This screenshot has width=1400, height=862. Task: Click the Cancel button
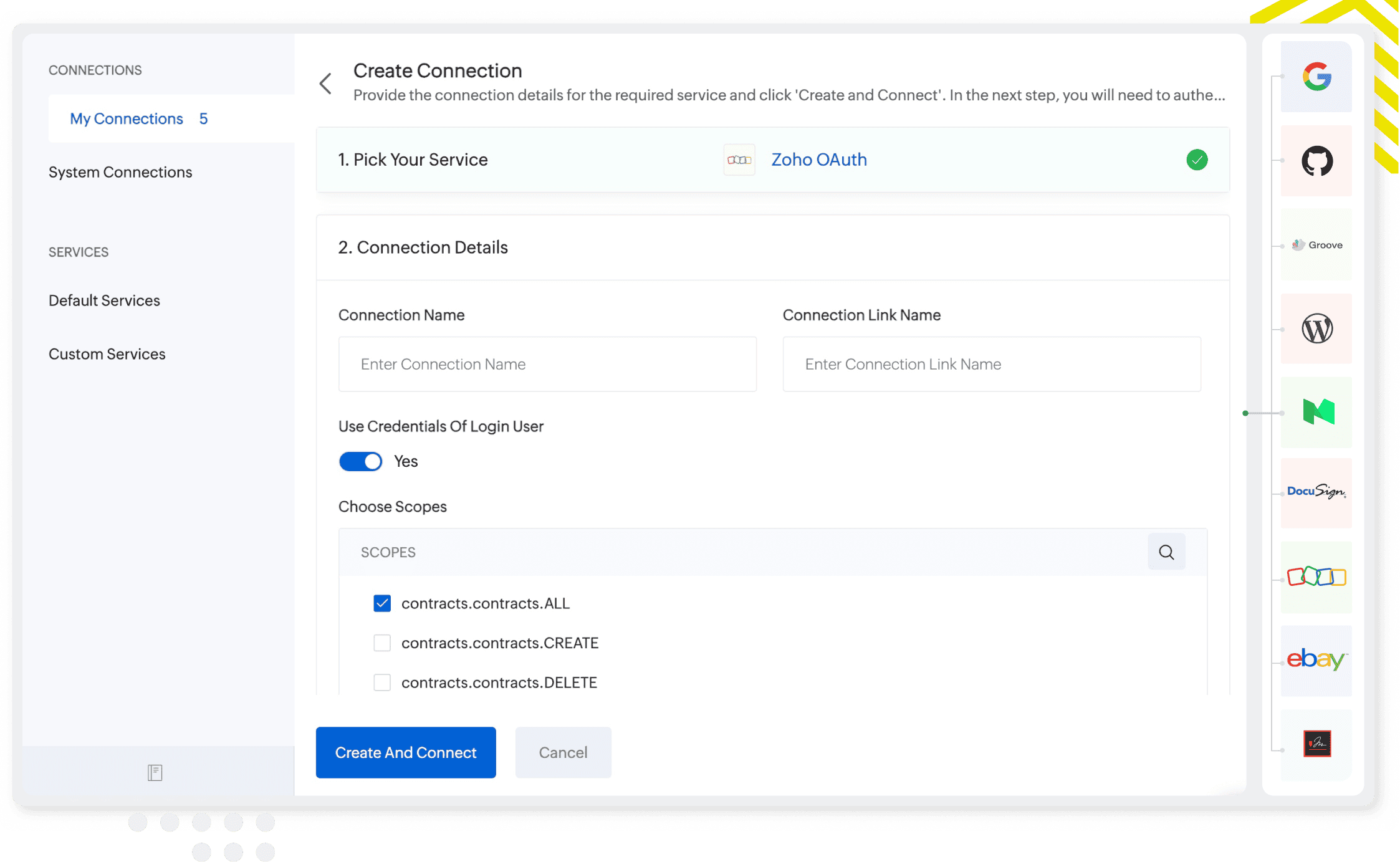tap(563, 752)
